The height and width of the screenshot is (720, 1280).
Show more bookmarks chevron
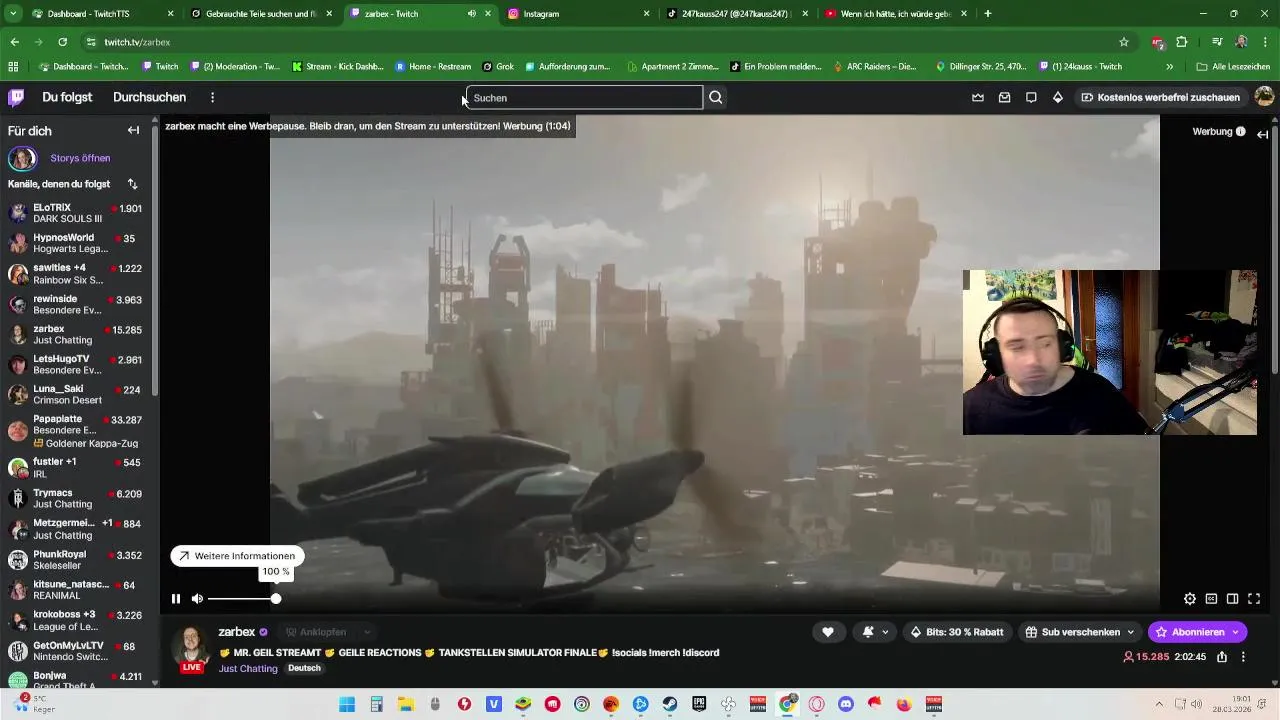point(1169,67)
